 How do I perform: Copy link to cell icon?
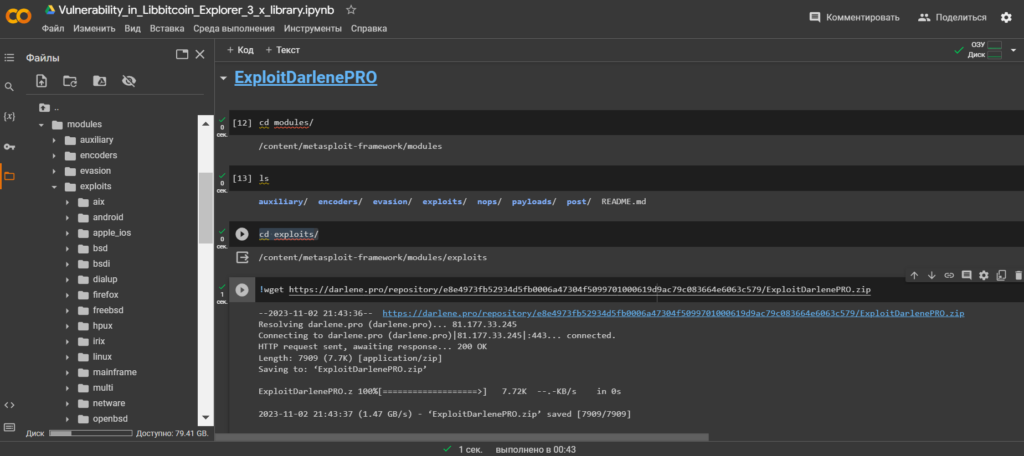click(950, 275)
